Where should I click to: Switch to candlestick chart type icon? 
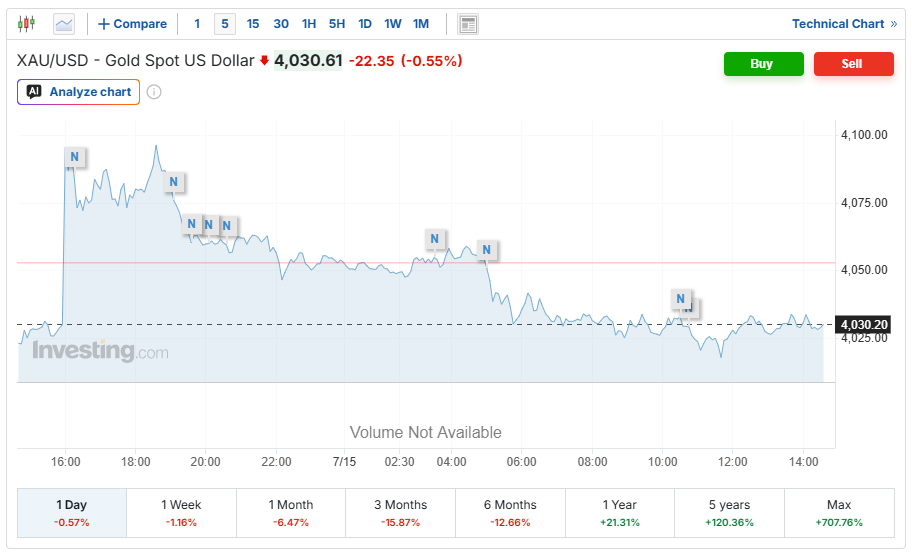tap(26, 24)
